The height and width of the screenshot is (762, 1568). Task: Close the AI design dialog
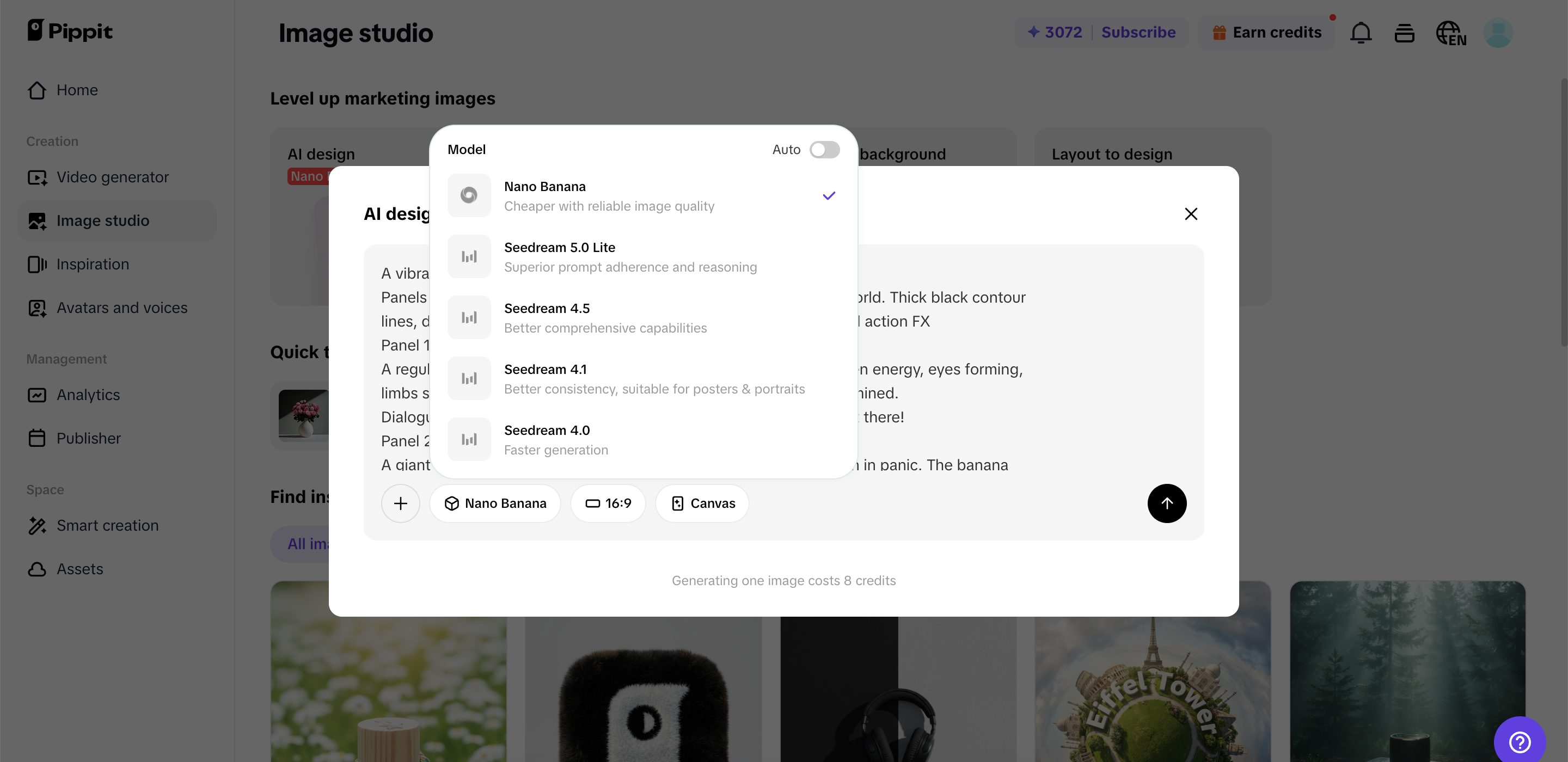click(x=1191, y=213)
